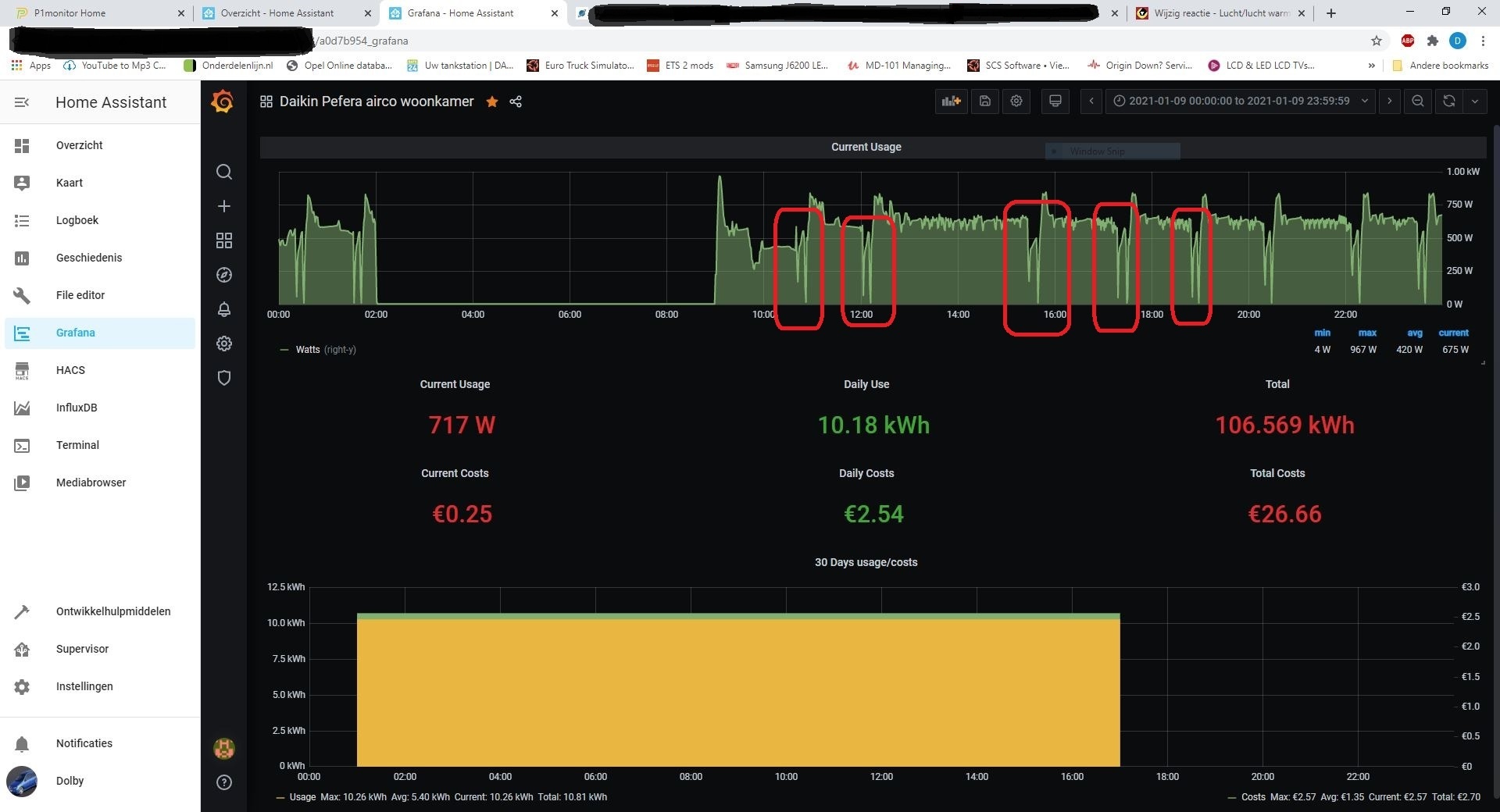
Task: Open YouTube to Mp3 bookmark
Action: tap(115, 66)
